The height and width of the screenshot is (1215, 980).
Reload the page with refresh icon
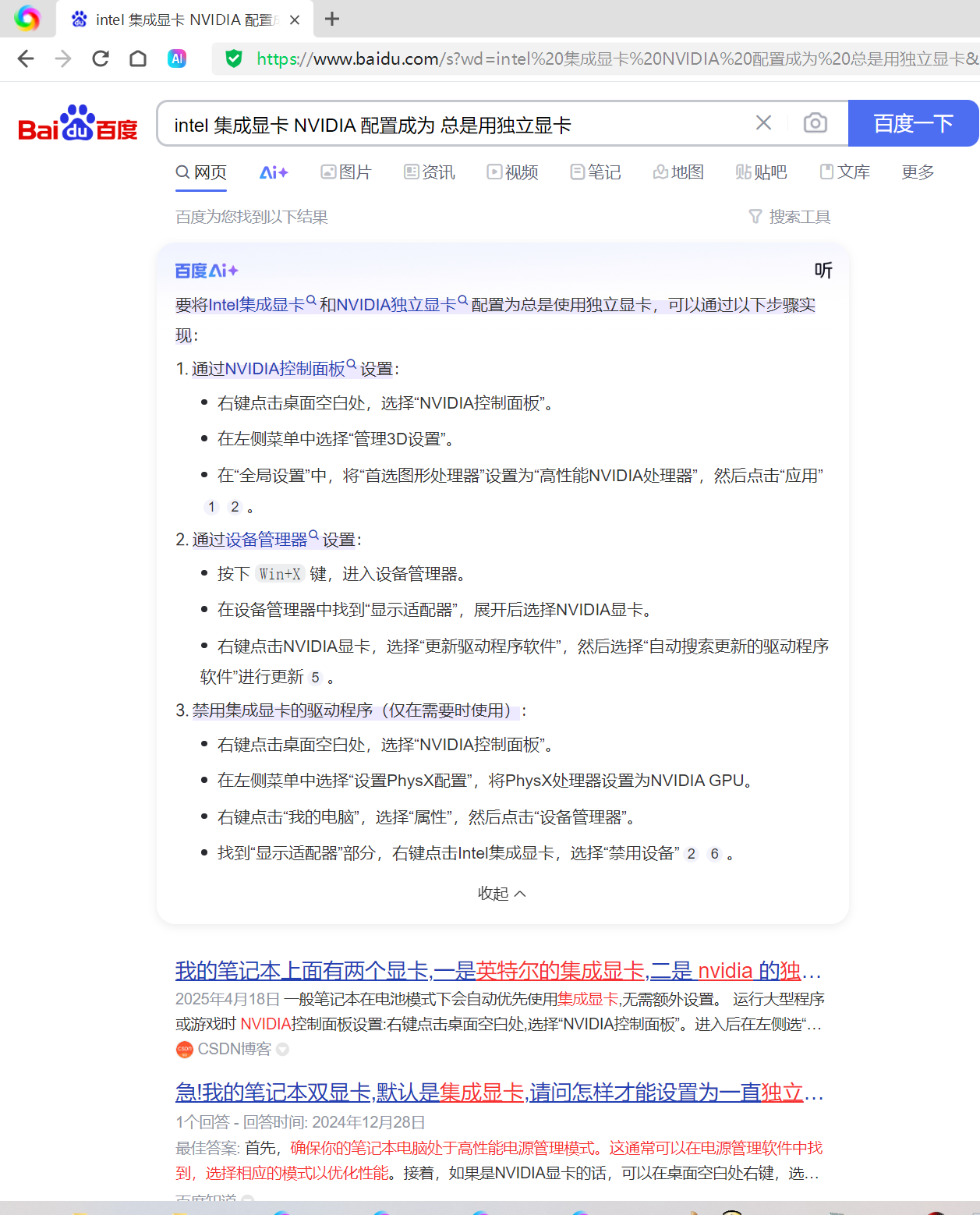point(101,58)
